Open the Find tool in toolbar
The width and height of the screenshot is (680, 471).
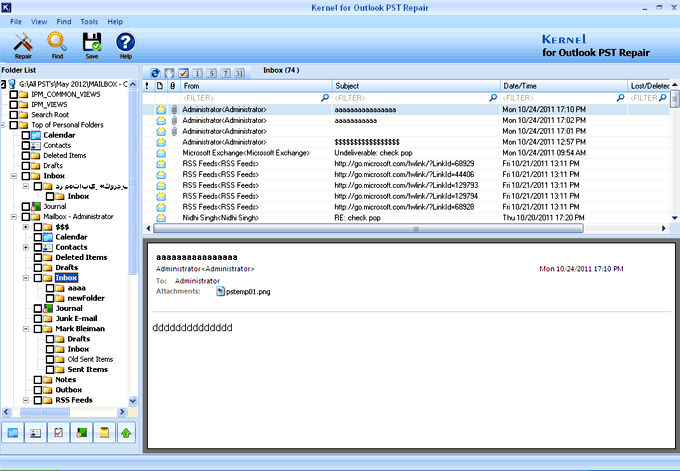click(x=57, y=45)
